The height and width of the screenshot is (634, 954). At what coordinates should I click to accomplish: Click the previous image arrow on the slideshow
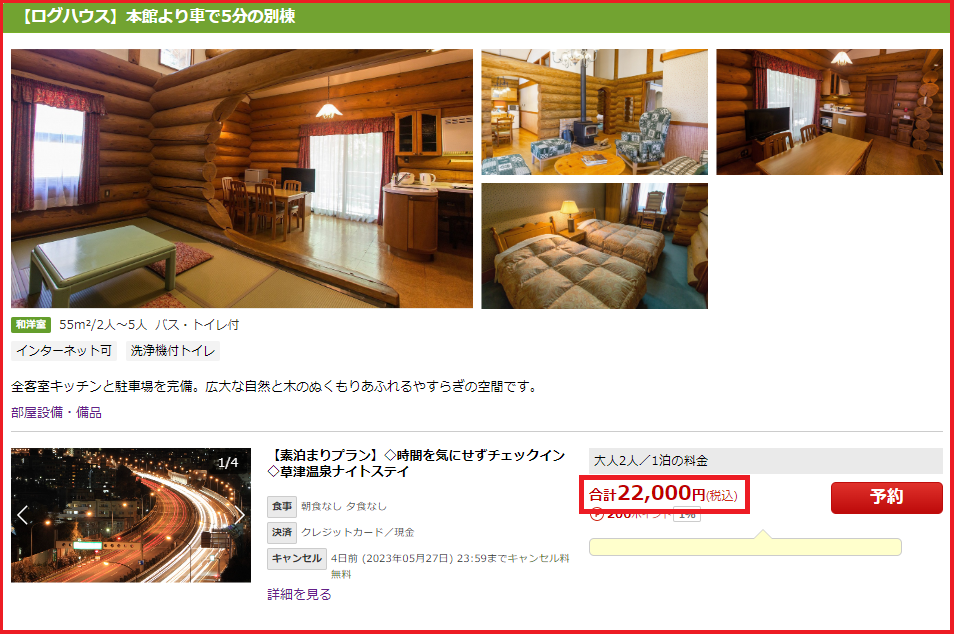[x=23, y=515]
